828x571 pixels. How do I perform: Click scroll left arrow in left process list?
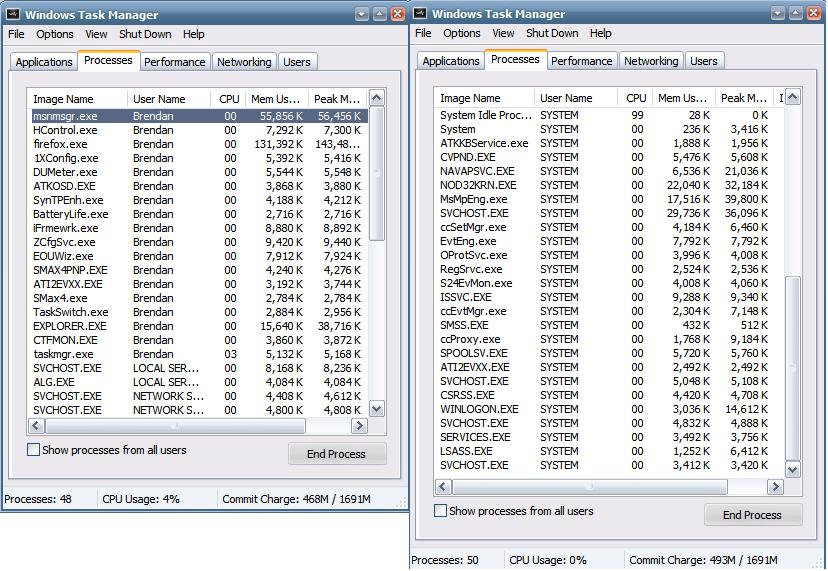click(x=36, y=426)
